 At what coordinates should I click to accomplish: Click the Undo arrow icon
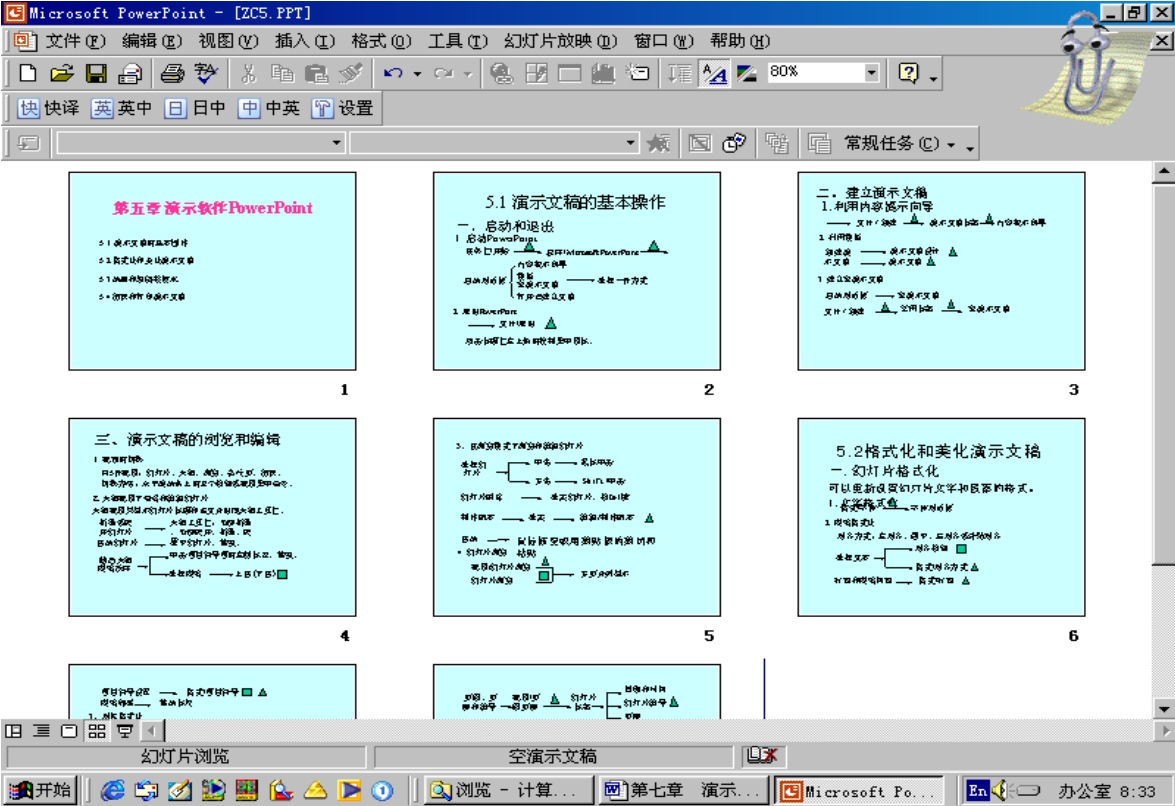392,74
